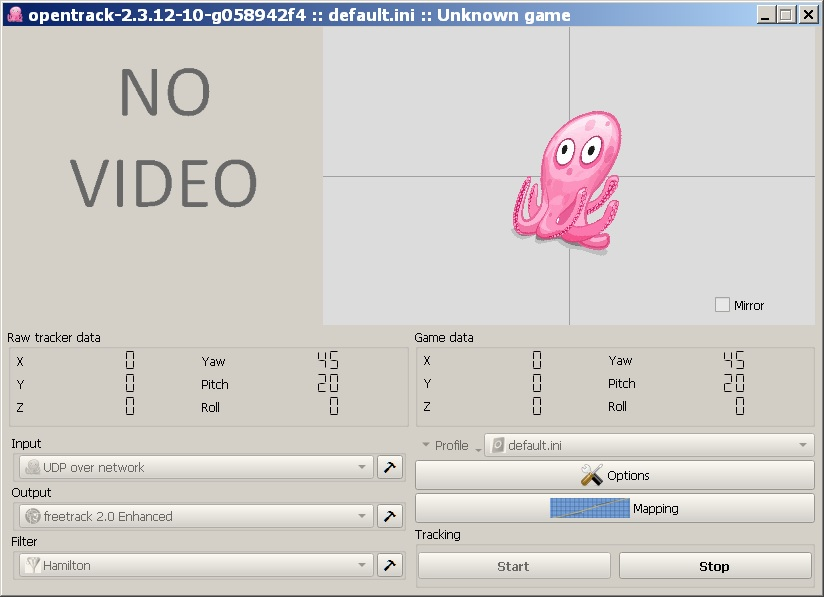Open the Profile menu
This screenshot has height=597, width=824.
click(x=450, y=445)
